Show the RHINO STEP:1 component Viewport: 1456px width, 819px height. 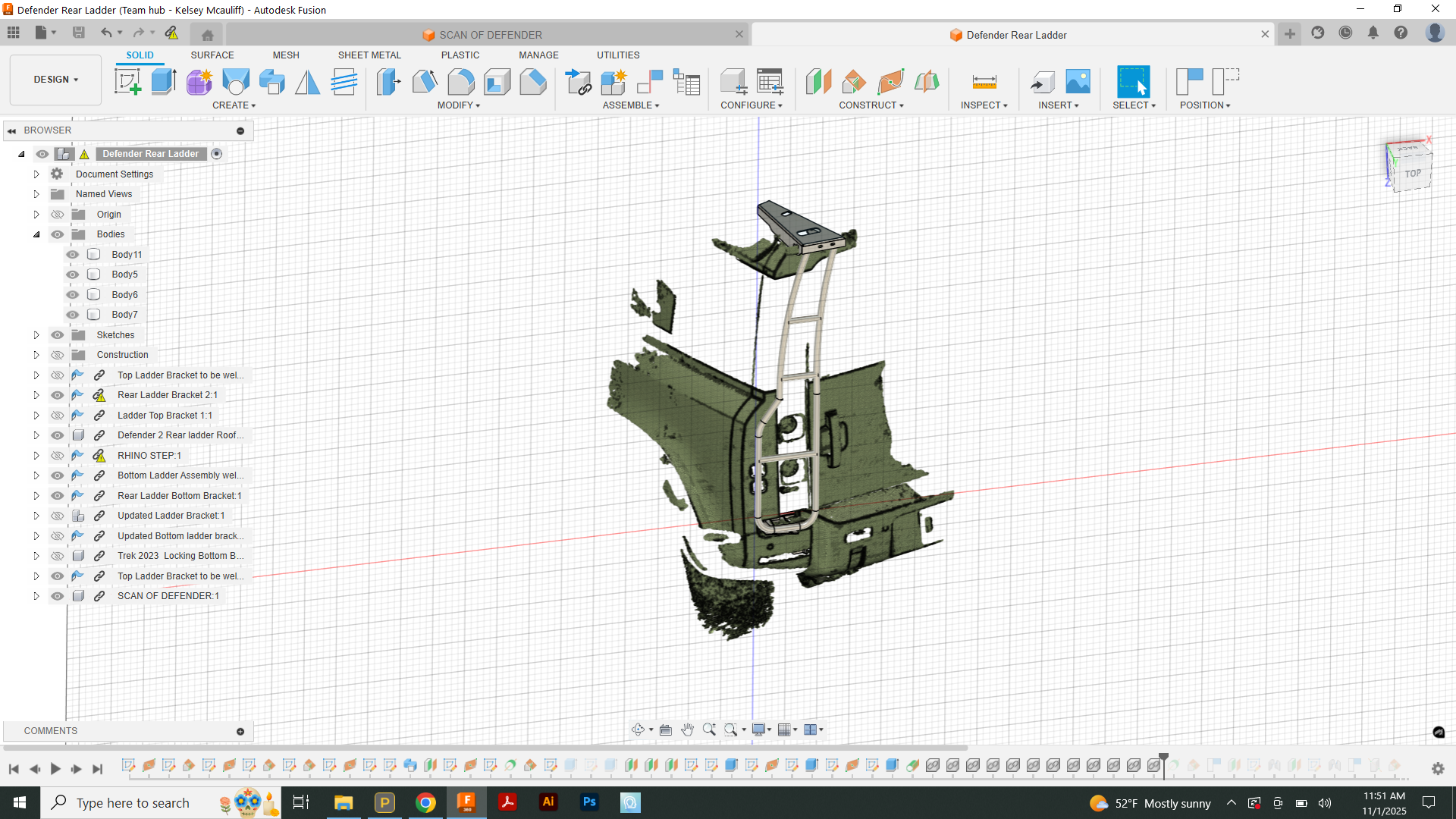57,455
